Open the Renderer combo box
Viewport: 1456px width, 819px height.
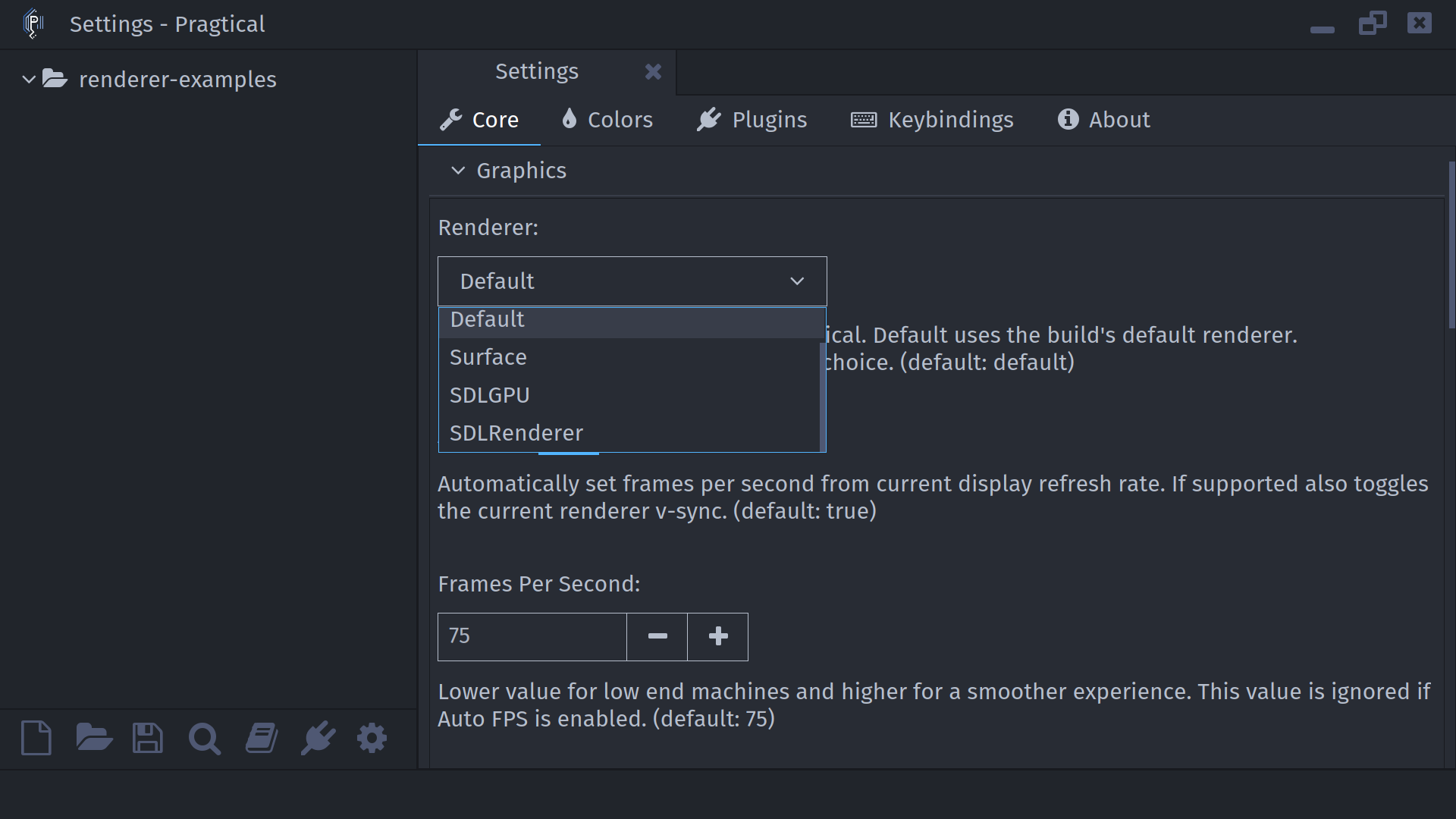(x=632, y=281)
